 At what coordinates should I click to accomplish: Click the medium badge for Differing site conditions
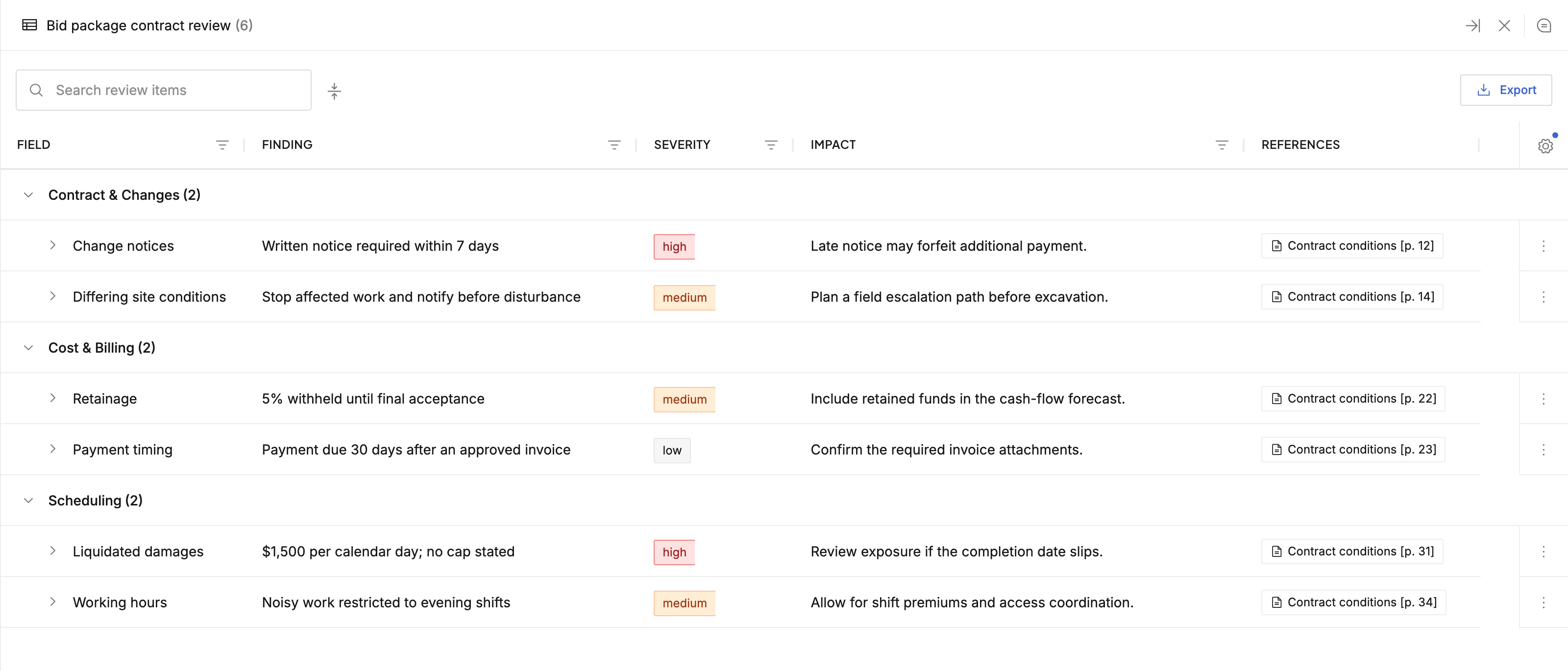pyautogui.click(x=684, y=297)
